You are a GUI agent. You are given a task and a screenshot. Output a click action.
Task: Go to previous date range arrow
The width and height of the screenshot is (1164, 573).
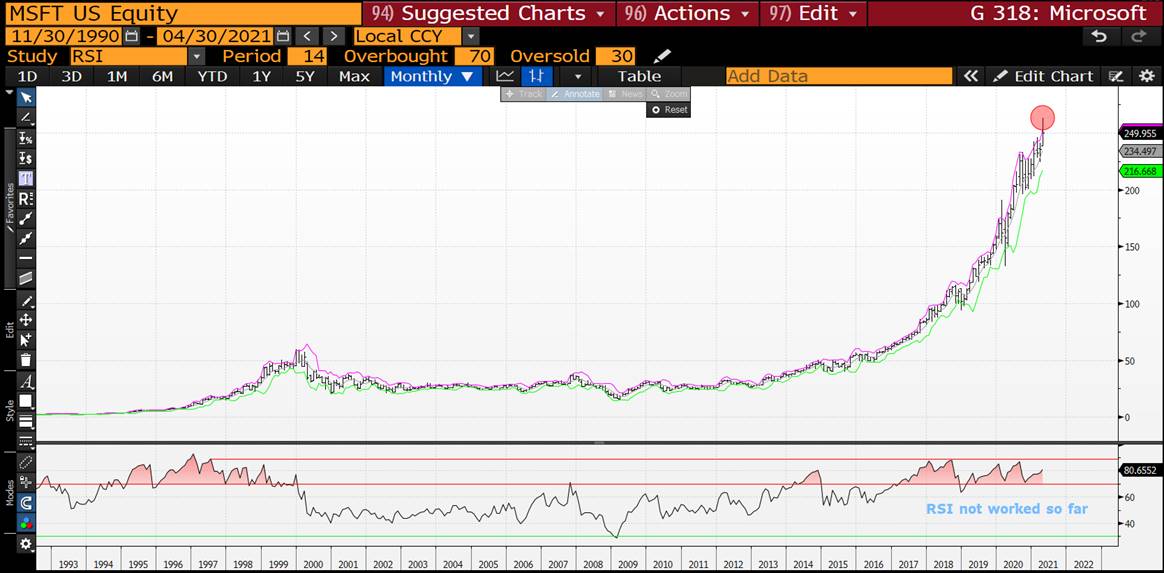click(307, 36)
